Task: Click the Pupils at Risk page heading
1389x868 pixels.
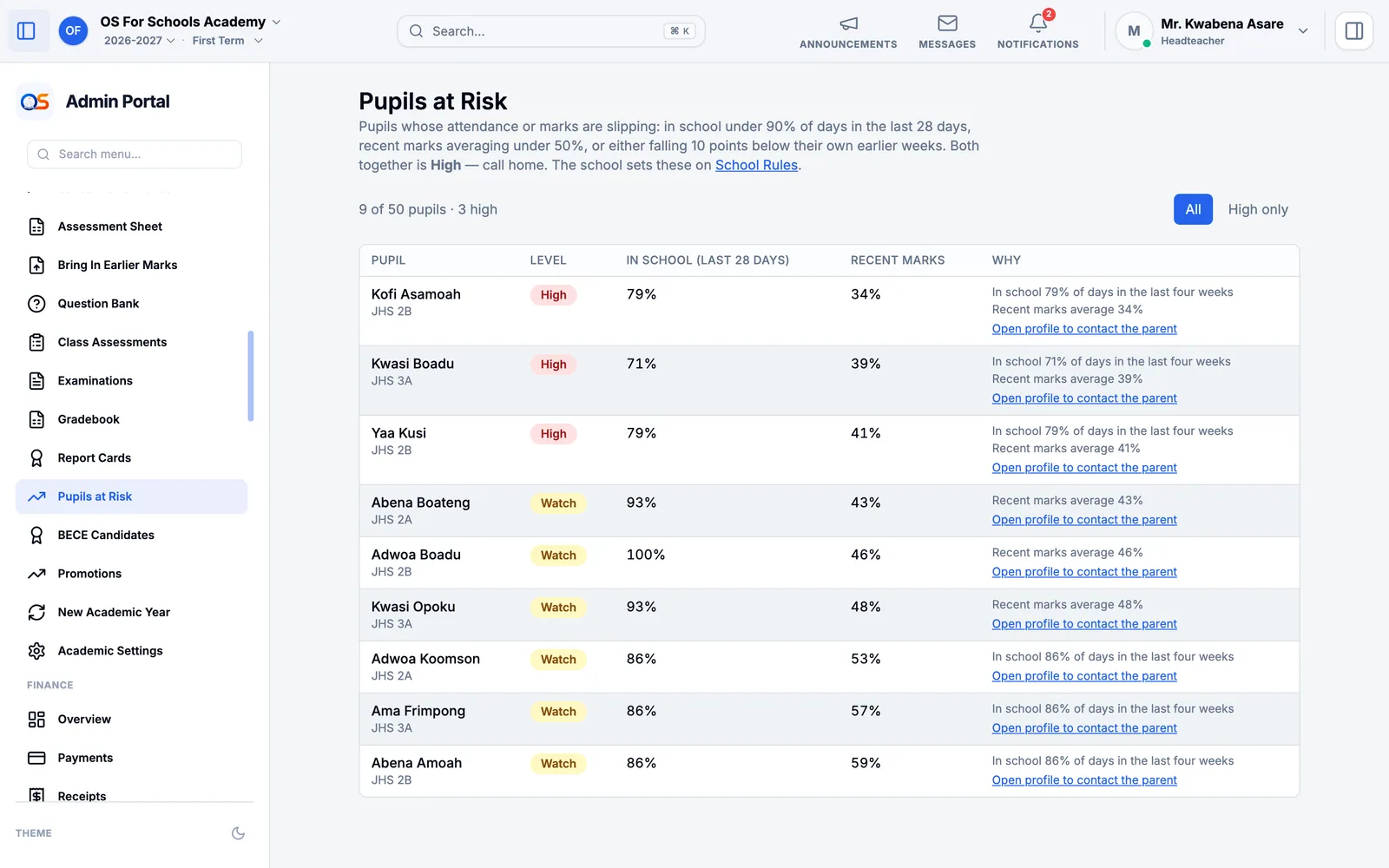Action: [432, 102]
